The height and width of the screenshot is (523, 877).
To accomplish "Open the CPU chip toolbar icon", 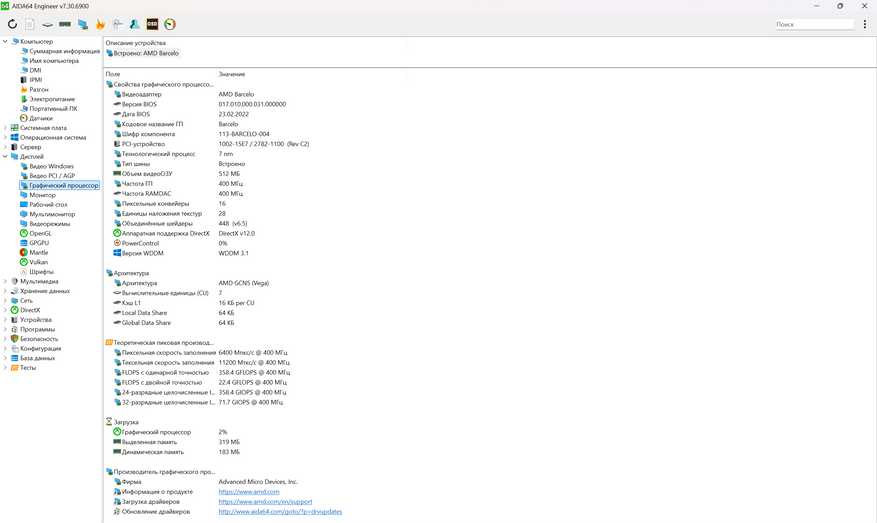I will tap(48, 24).
